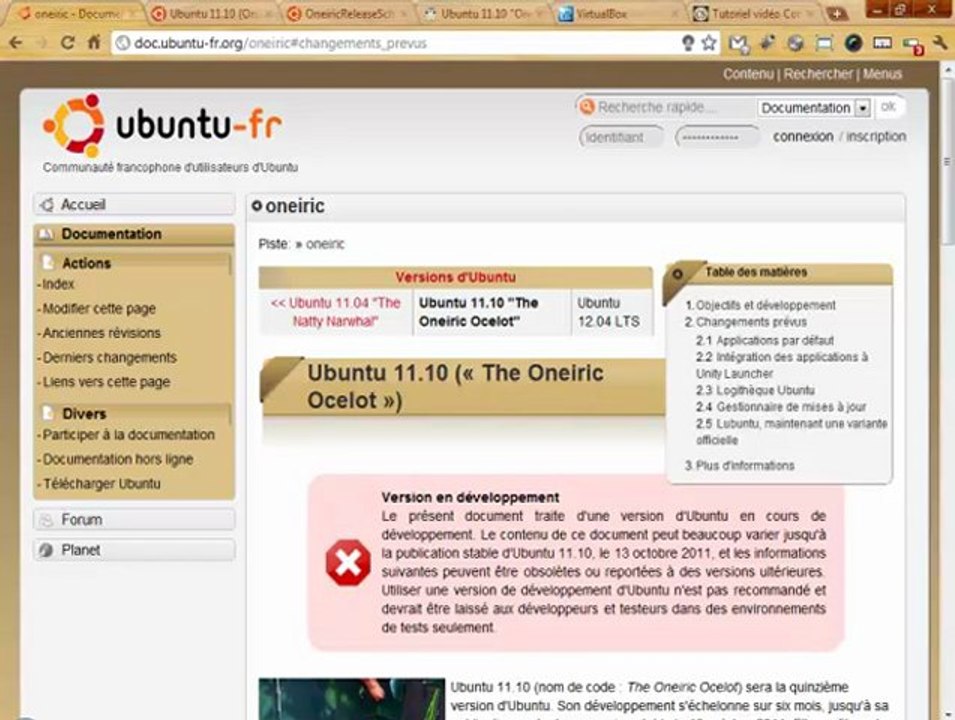Jump to Changements prévus section

coord(751,322)
